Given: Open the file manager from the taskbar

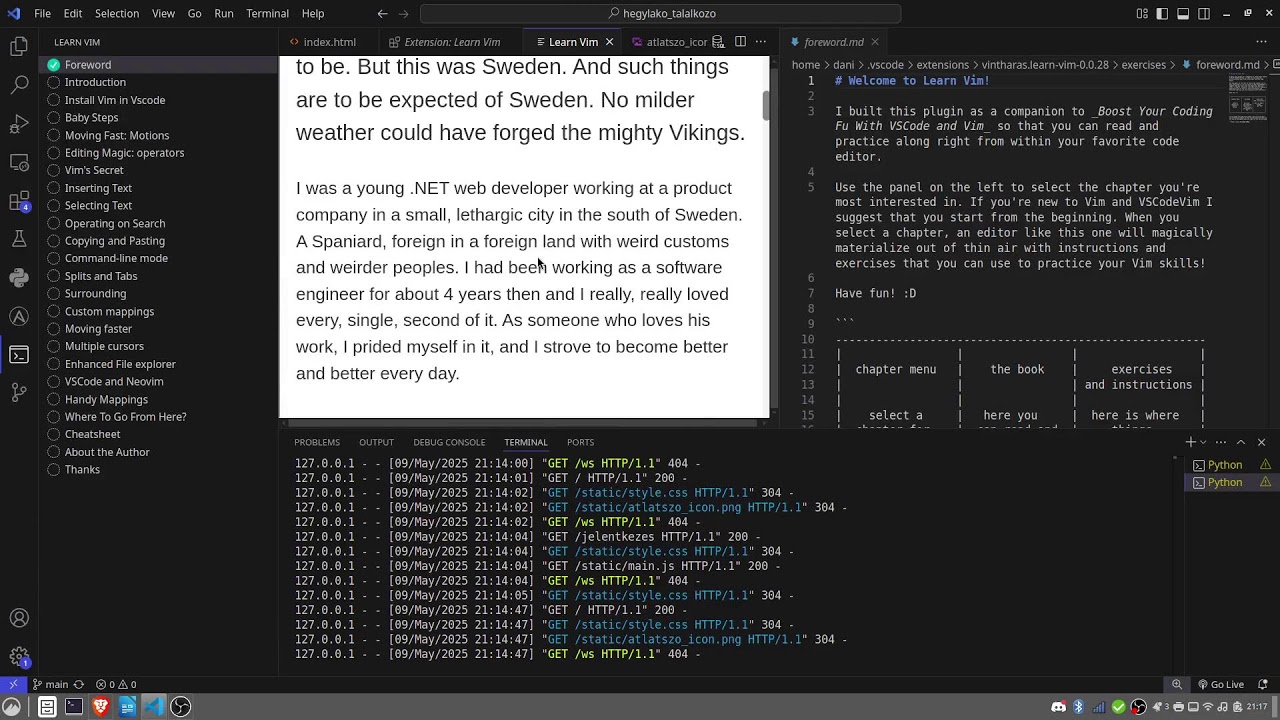Looking at the screenshot, I should [x=46, y=707].
